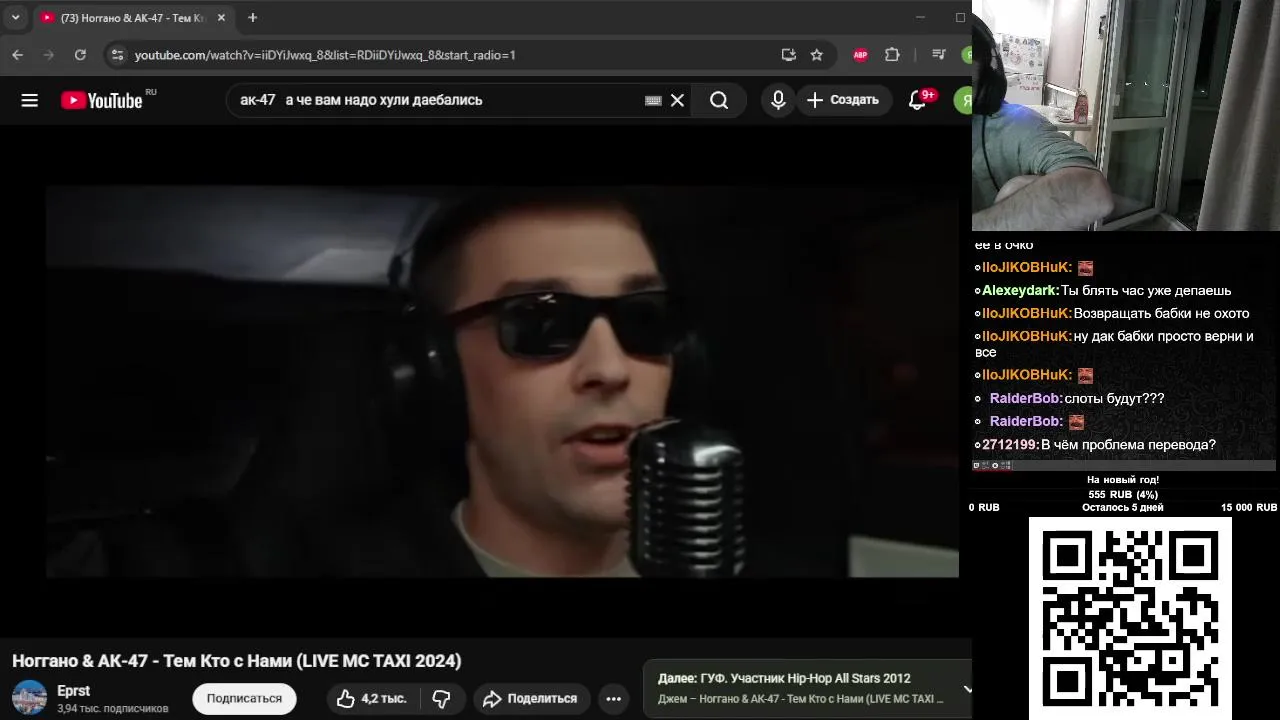Click the webcam overlay feed
This screenshot has height=720, width=1280.
coord(1126,115)
